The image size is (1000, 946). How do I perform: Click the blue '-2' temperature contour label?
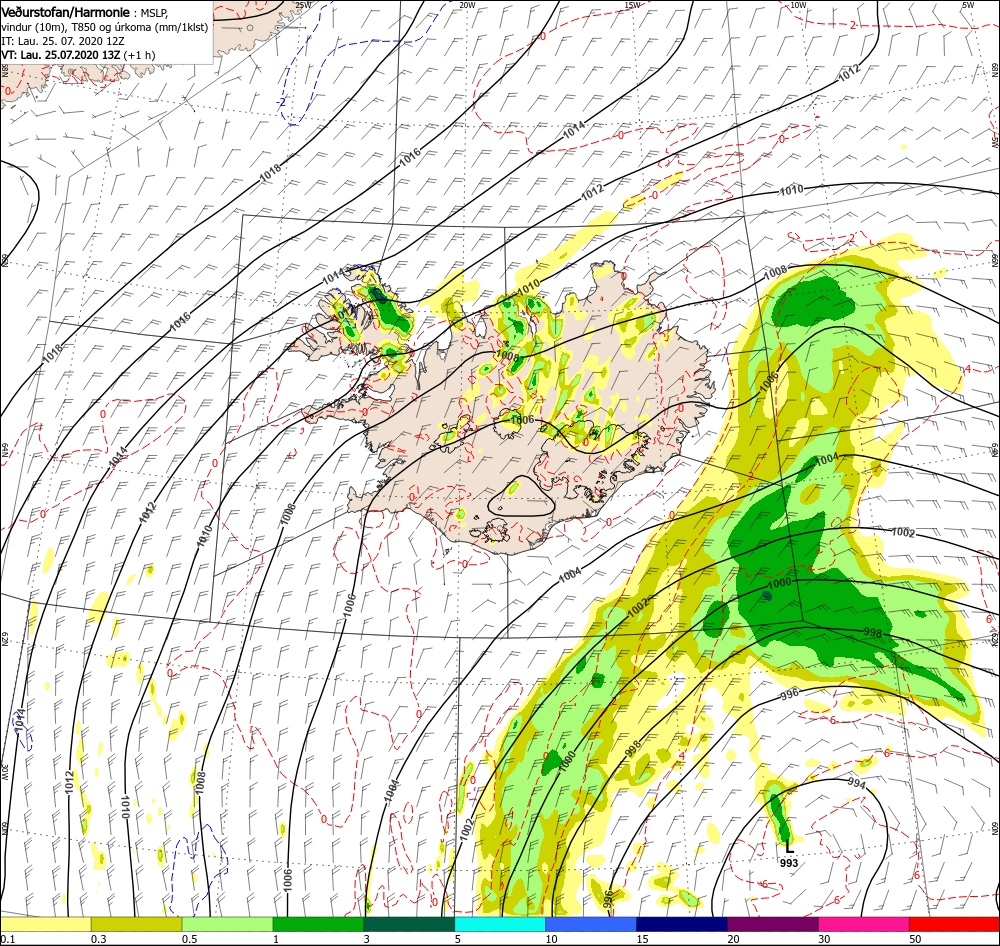pyautogui.click(x=281, y=102)
